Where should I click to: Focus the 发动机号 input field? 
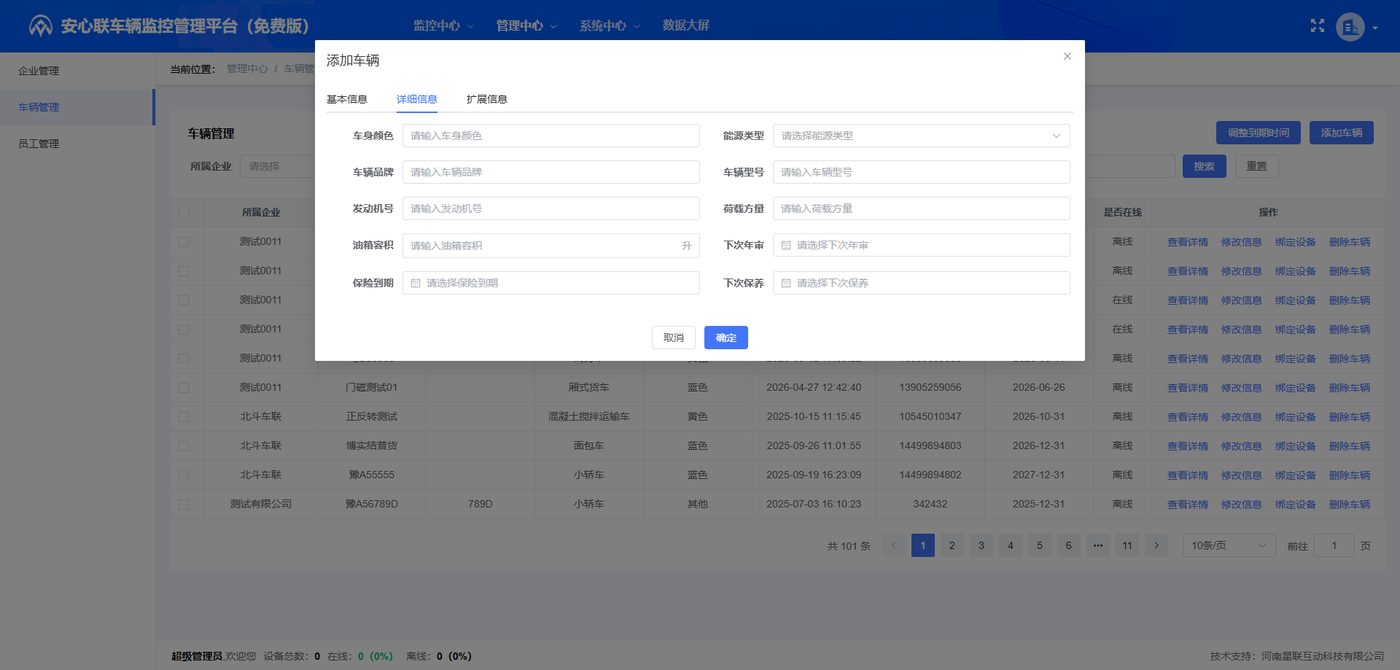[x=551, y=209]
